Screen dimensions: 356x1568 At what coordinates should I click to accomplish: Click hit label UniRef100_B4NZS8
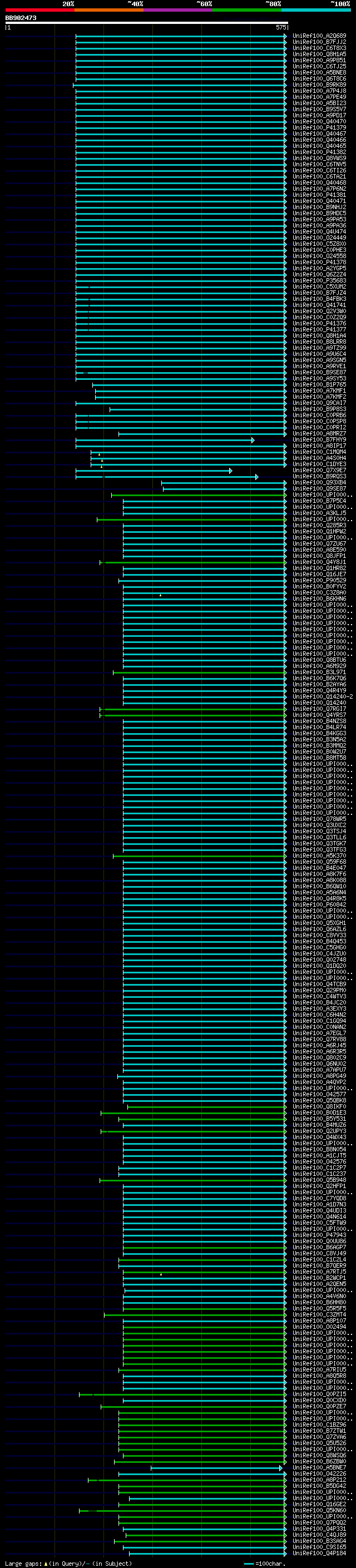(319, 721)
